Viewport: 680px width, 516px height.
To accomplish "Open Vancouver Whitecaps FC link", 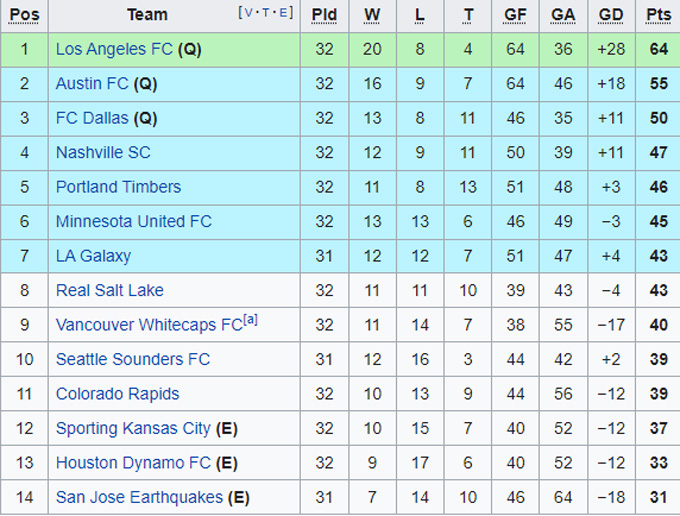I will (149, 325).
